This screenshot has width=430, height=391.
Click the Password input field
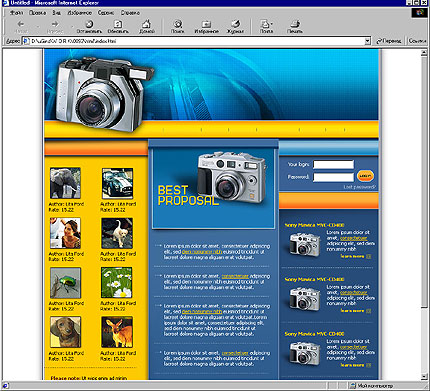click(333, 177)
